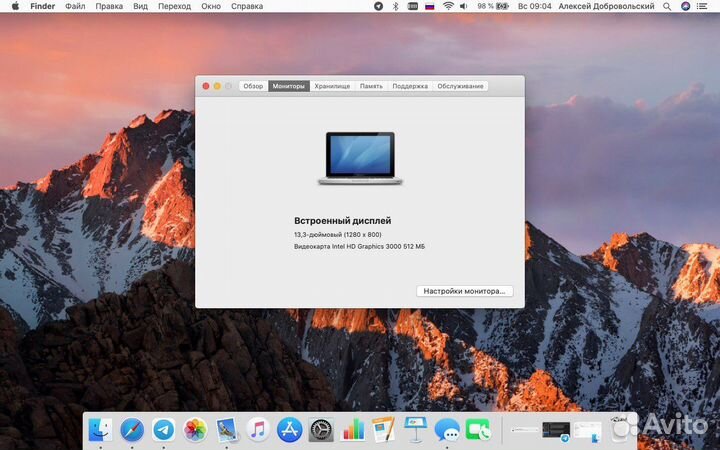Open the Notification Center list icon
This screenshot has height=450, width=720.
pos(702,6)
